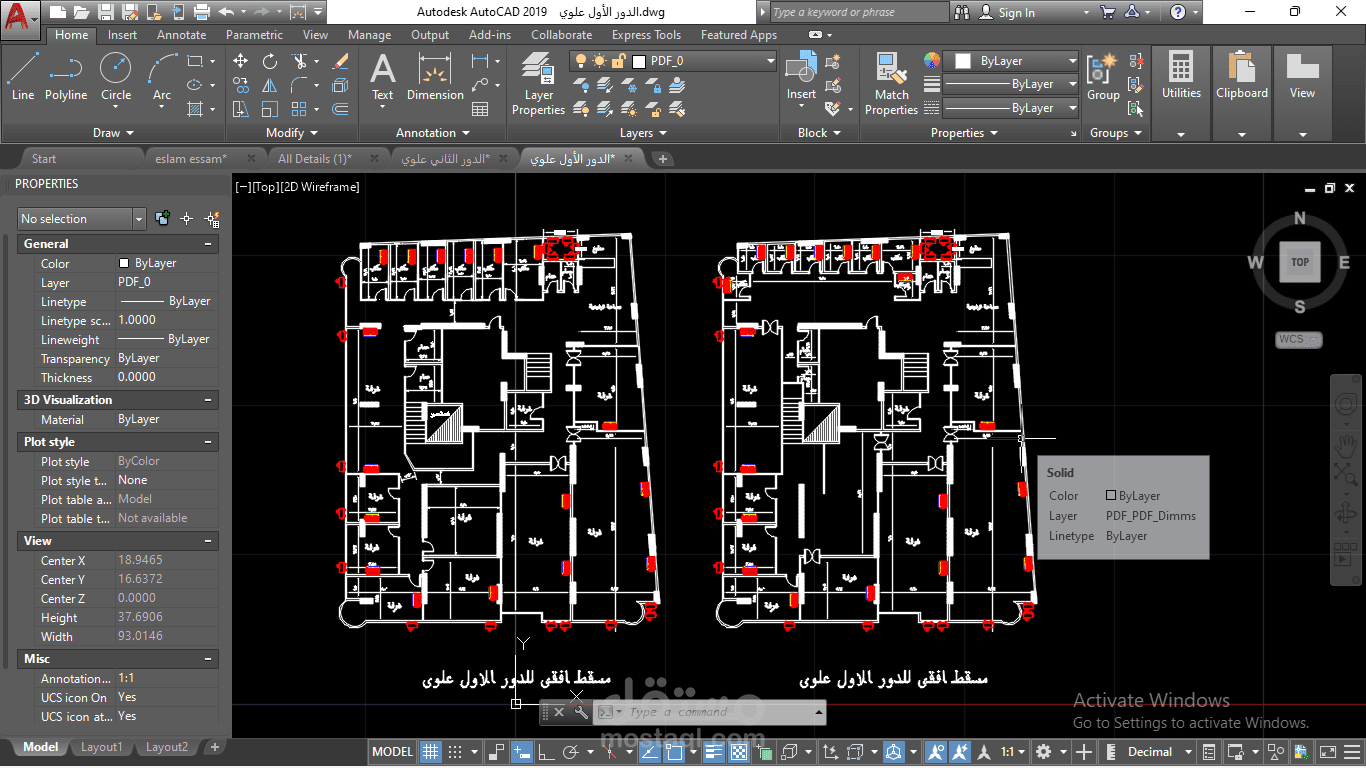This screenshot has width=1366, height=768.
Task: Click the Group tool icon
Action: pos(1103,77)
